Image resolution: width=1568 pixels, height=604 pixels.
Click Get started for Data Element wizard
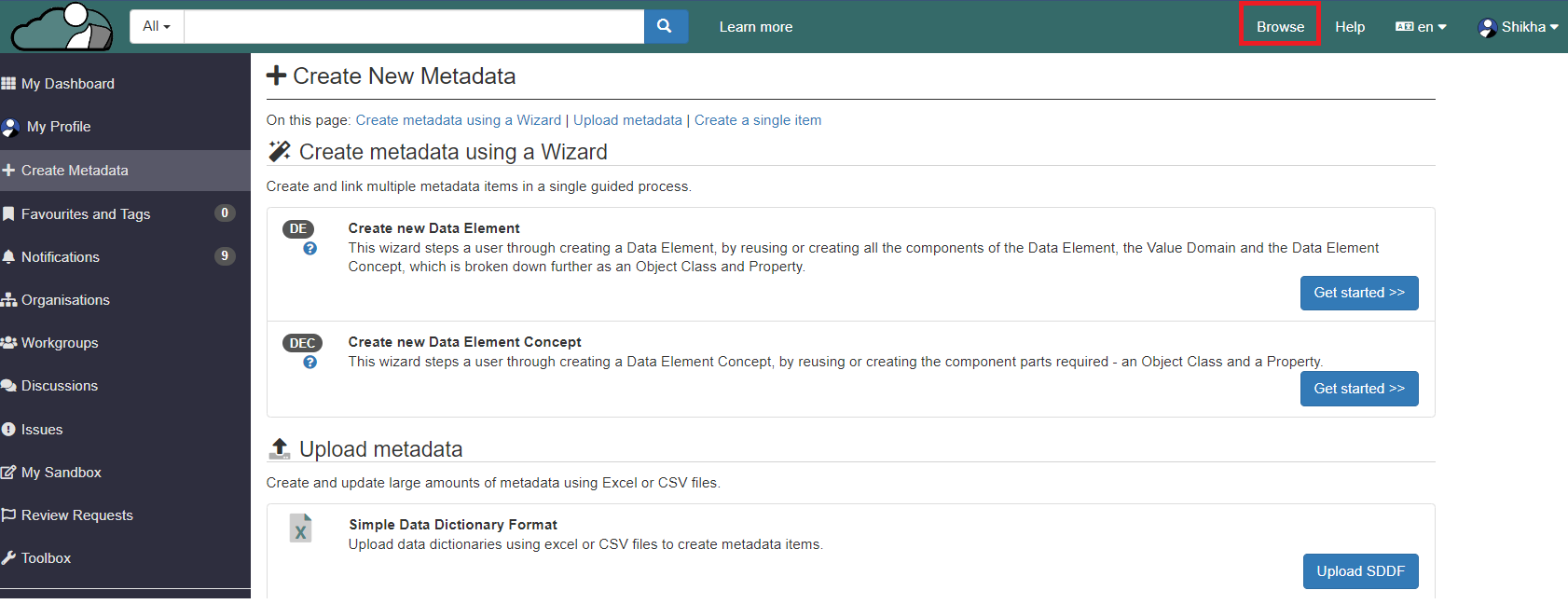[1358, 293]
